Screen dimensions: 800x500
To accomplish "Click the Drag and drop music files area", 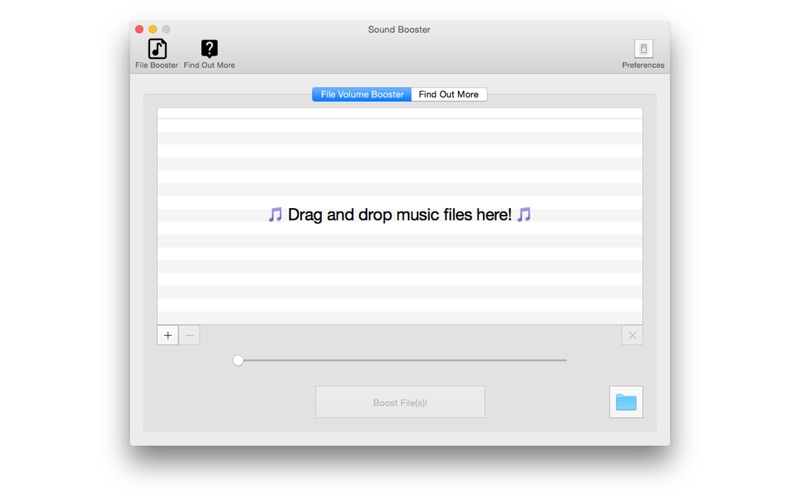I will coord(400,216).
